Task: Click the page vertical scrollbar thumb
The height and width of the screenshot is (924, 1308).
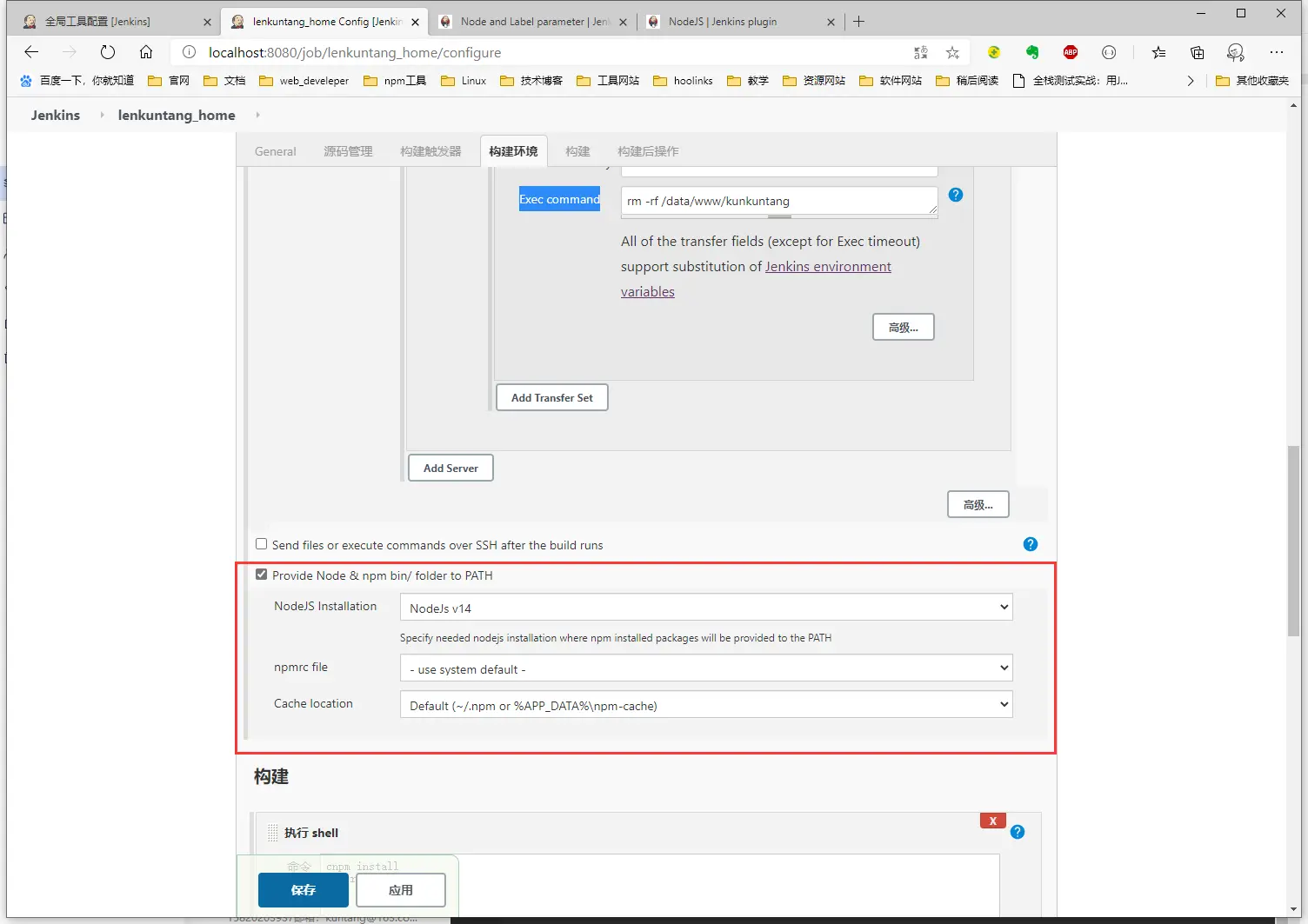Action: tap(1293, 541)
